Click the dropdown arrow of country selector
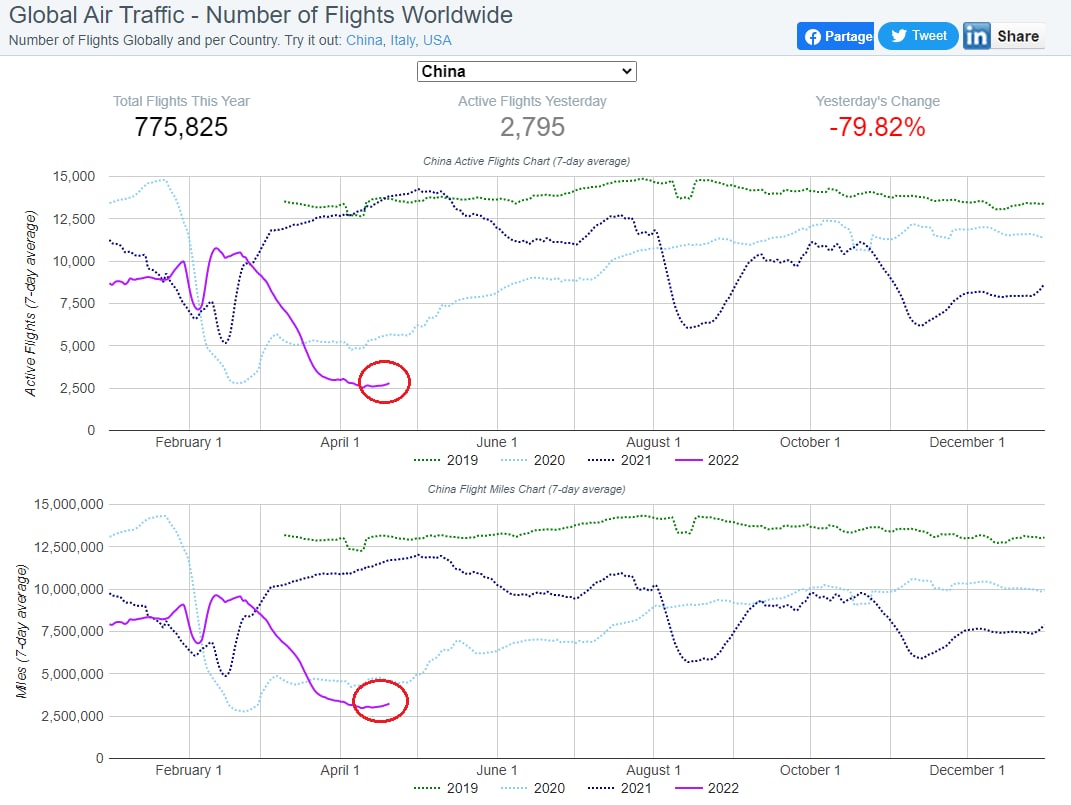 tap(626, 72)
